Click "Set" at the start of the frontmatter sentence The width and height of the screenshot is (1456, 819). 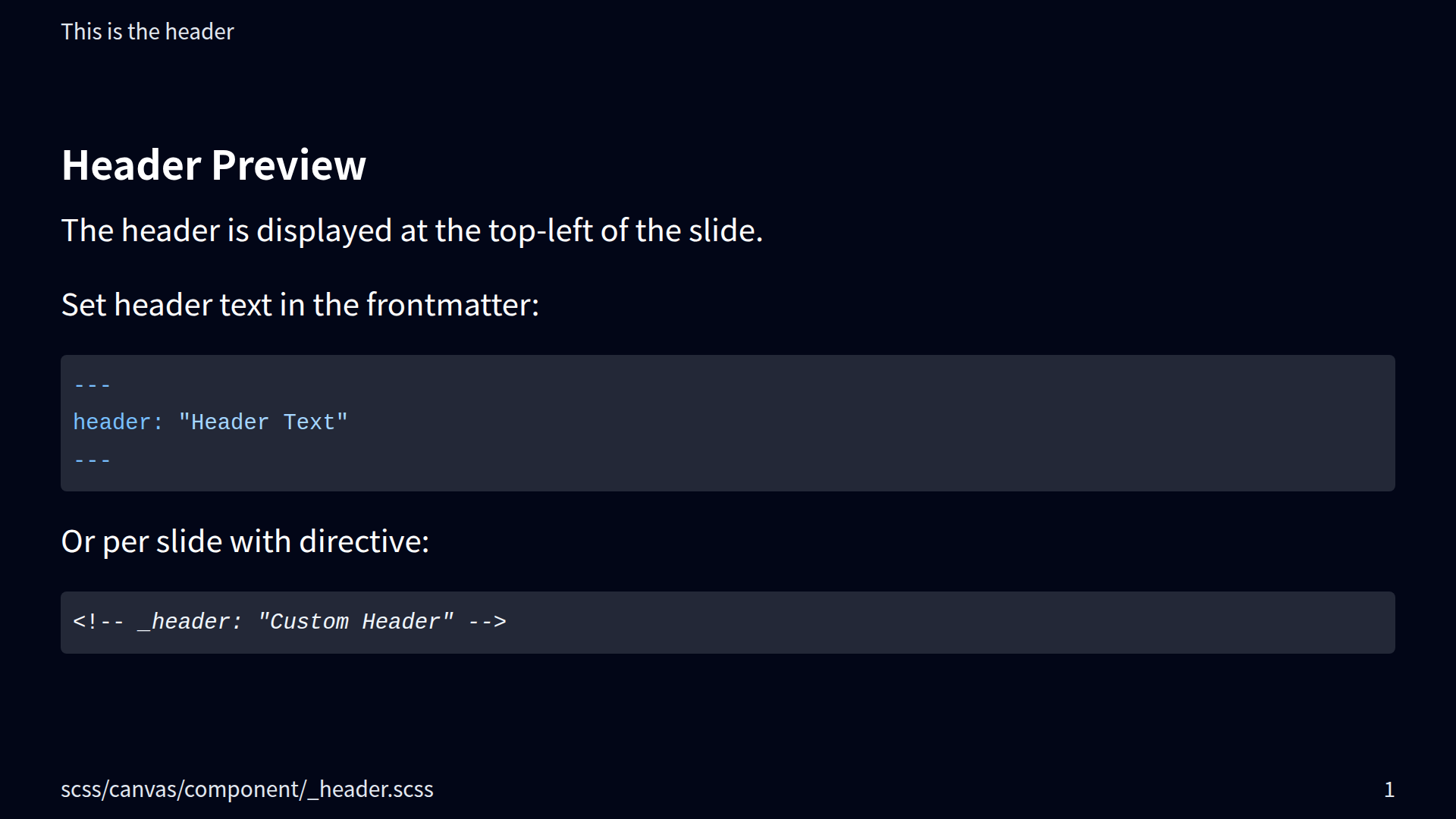tap(83, 305)
